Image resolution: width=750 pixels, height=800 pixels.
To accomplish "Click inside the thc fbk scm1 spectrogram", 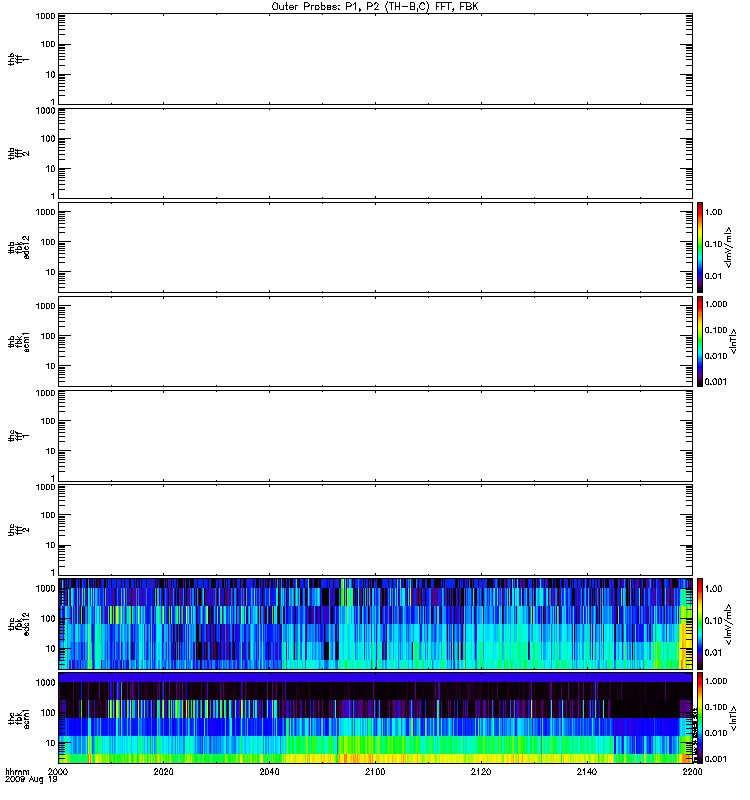I will pos(375,718).
